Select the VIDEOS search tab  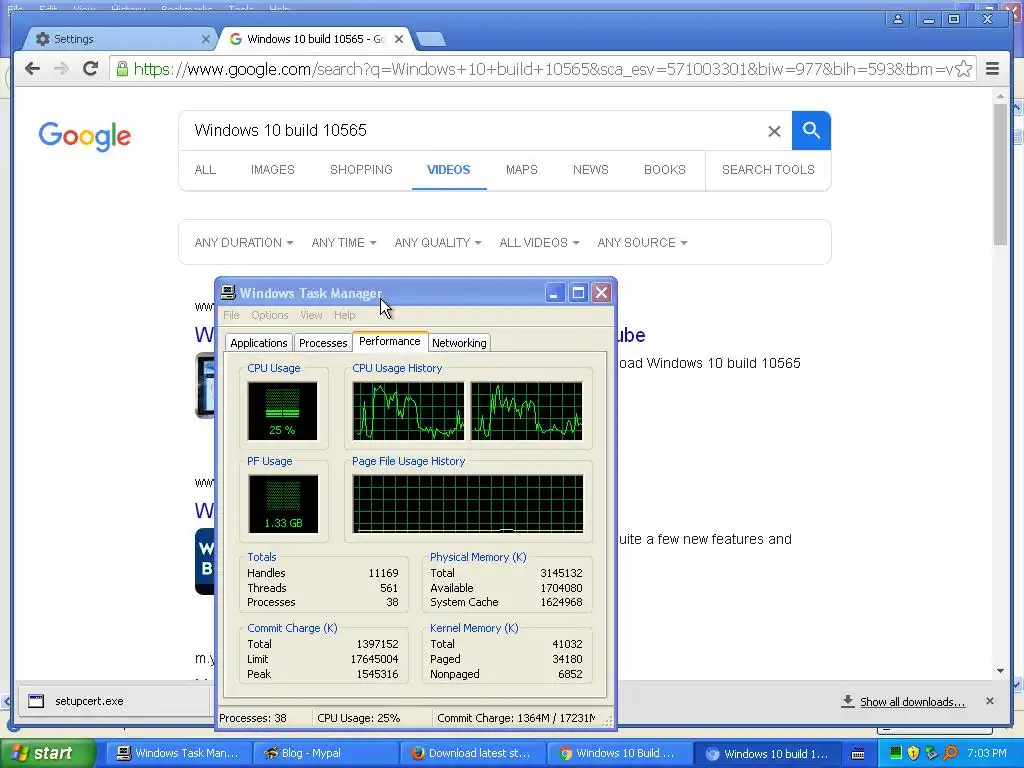pyautogui.click(x=449, y=170)
